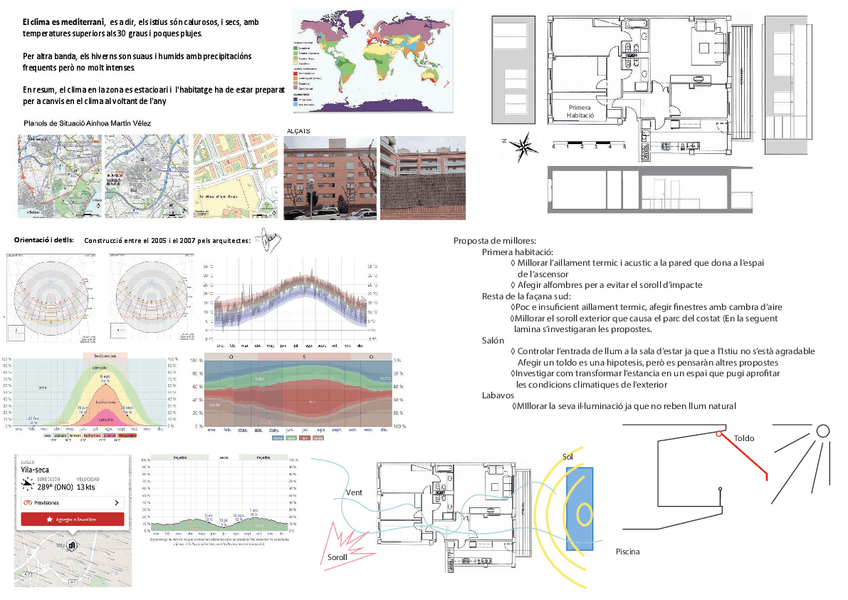
Task: Click the chevron arrow beside Previsiones
Action: pos(117,503)
